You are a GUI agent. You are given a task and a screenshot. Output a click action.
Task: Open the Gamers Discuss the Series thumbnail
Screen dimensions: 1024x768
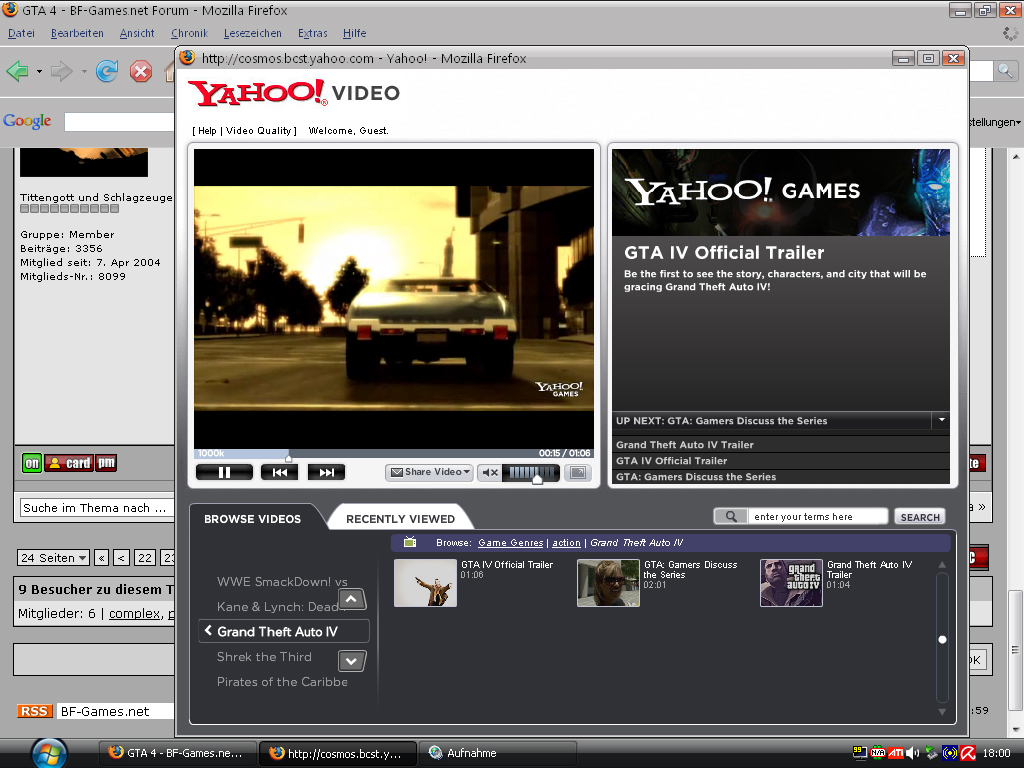click(608, 583)
